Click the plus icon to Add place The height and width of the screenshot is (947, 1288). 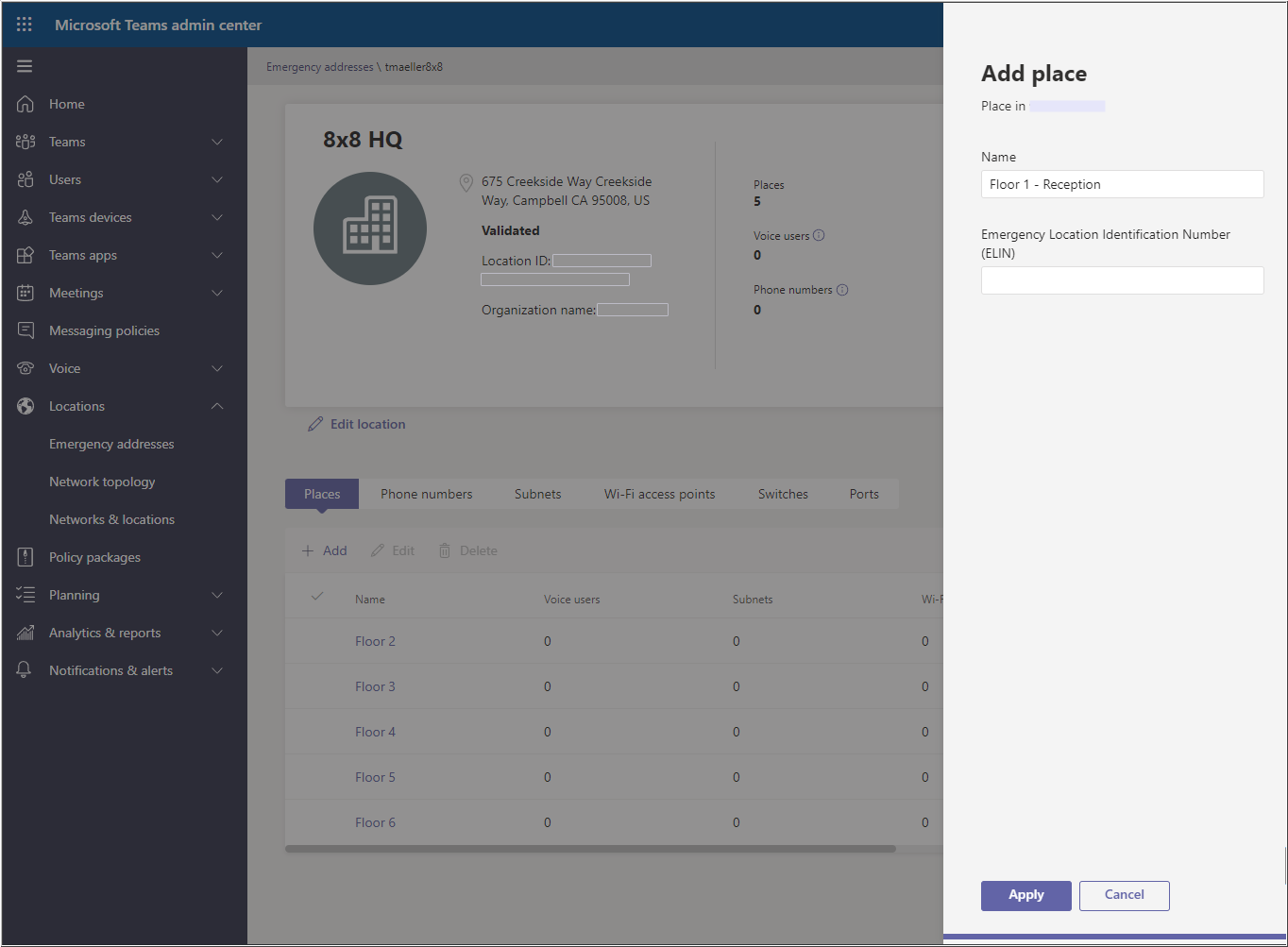pyautogui.click(x=308, y=550)
